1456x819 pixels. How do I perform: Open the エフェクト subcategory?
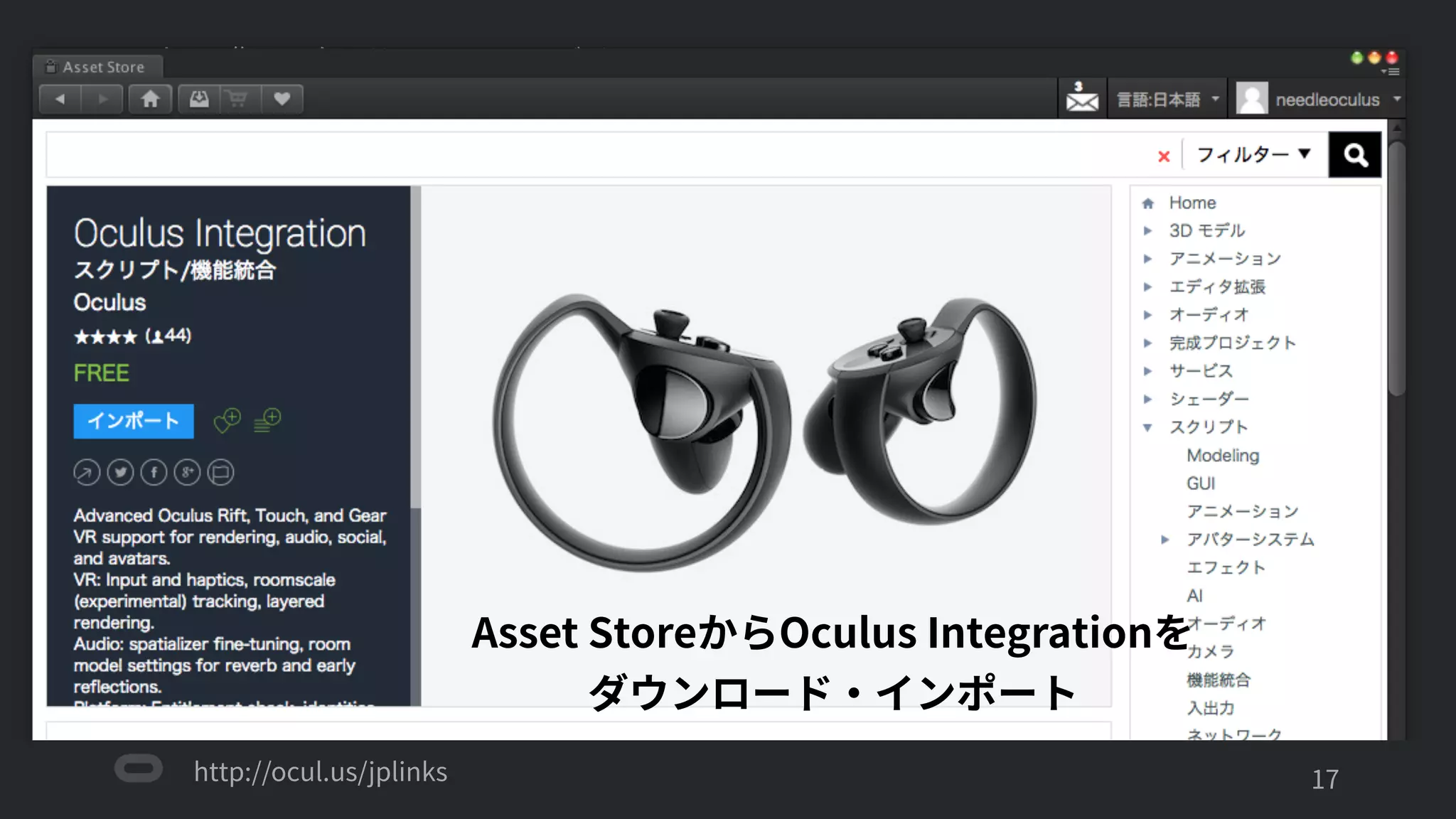click(x=1226, y=567)
